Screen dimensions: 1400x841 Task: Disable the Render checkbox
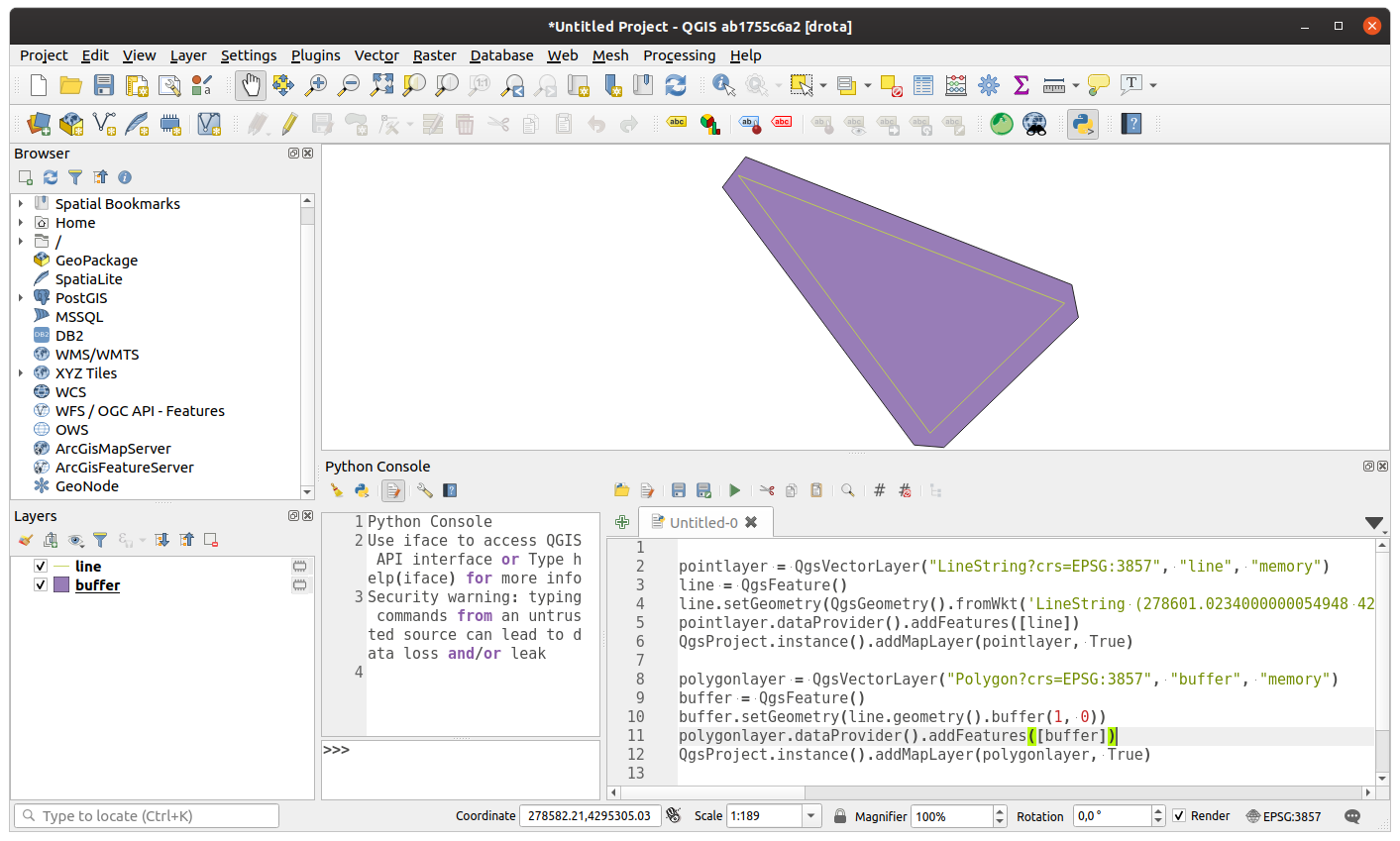[1179, 815]
